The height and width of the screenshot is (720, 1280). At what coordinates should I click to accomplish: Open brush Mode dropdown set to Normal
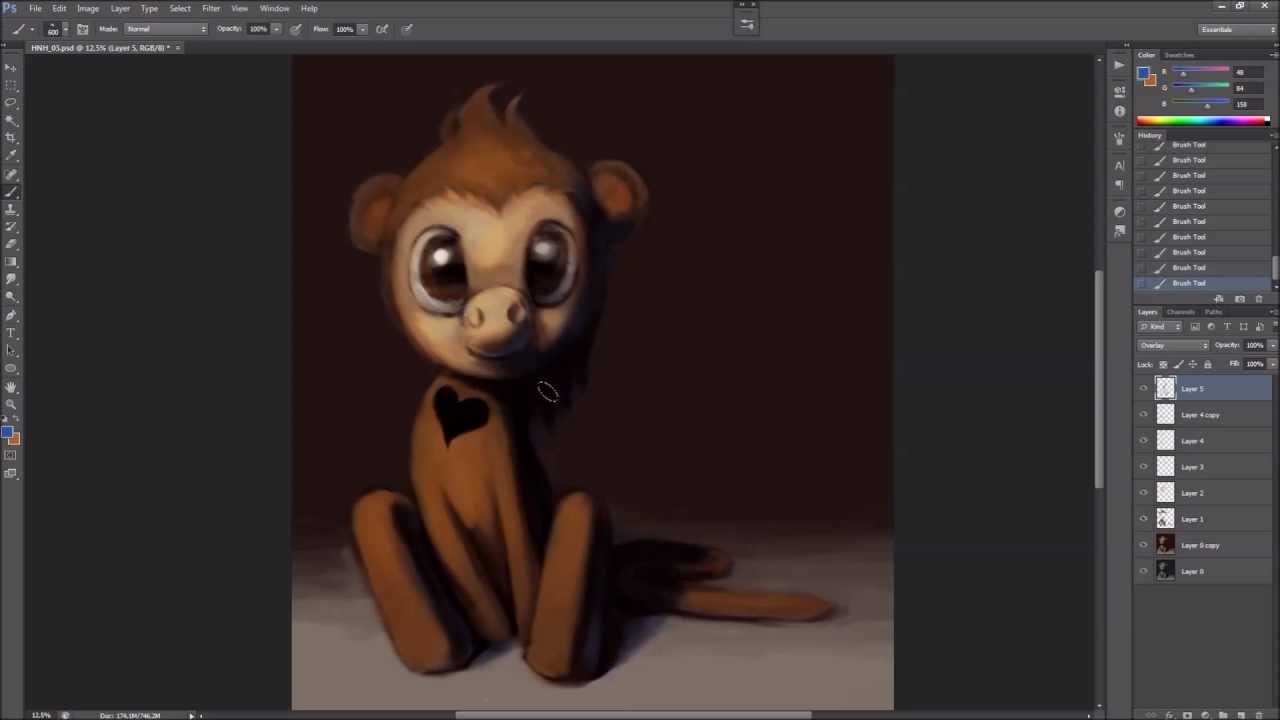coord(166,29)
